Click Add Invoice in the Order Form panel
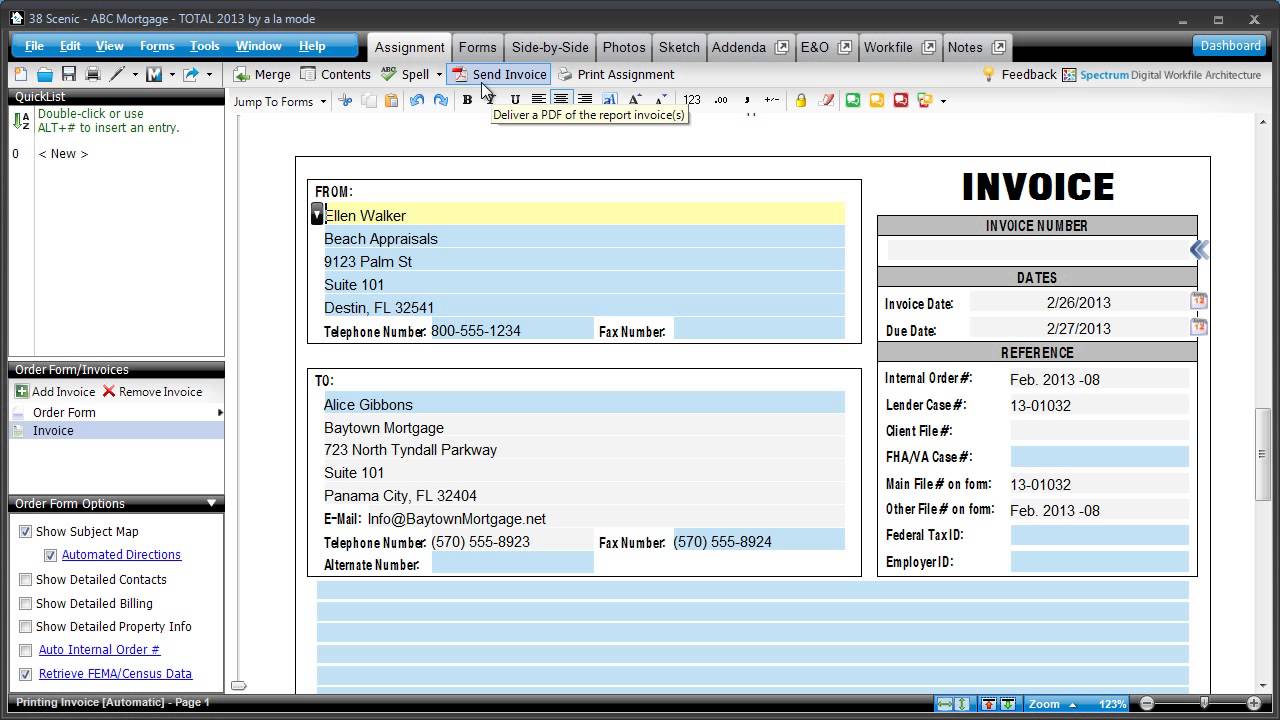 tap(55, 392)
